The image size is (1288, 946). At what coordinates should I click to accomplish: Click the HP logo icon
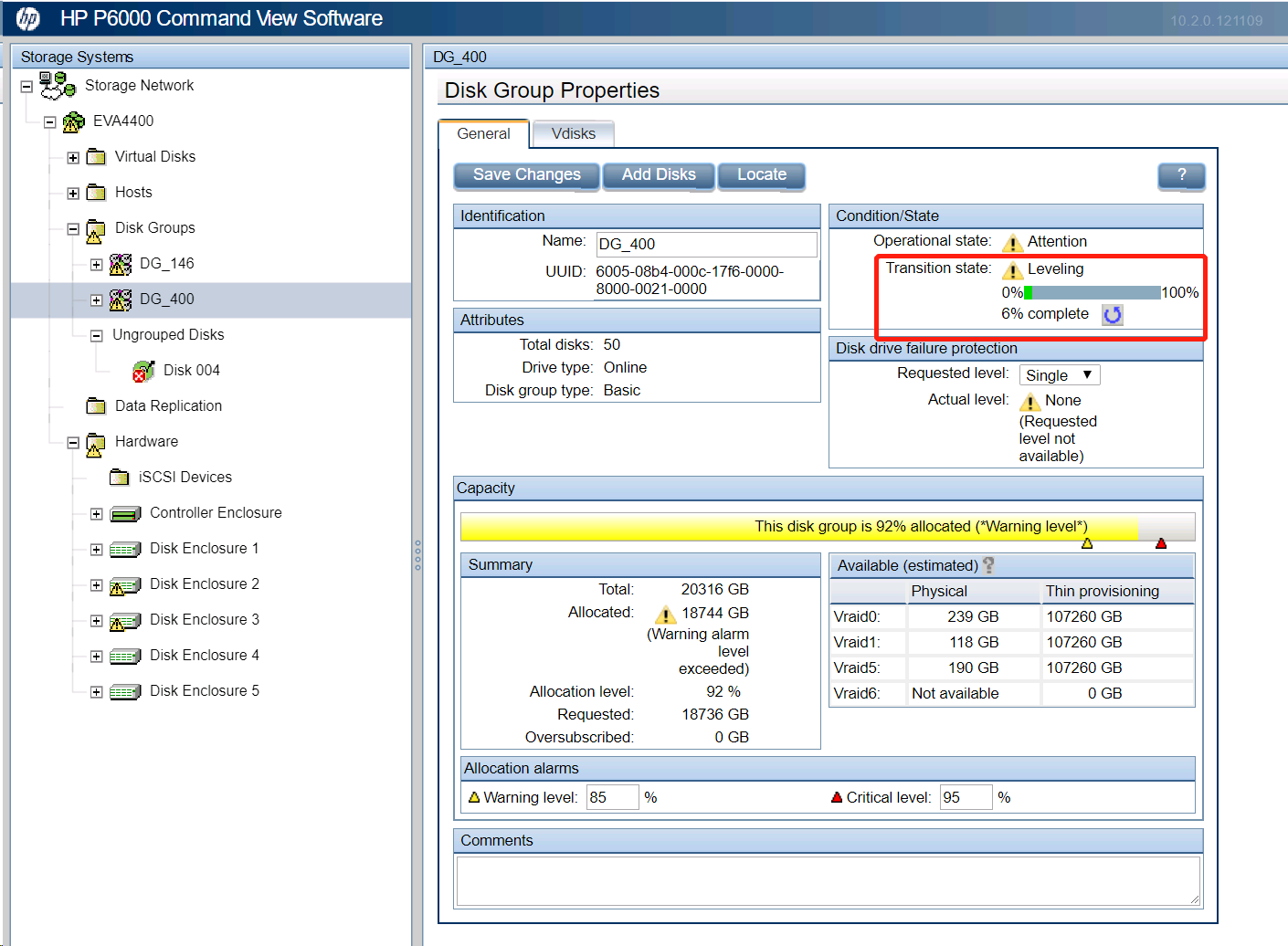(27, 18)
